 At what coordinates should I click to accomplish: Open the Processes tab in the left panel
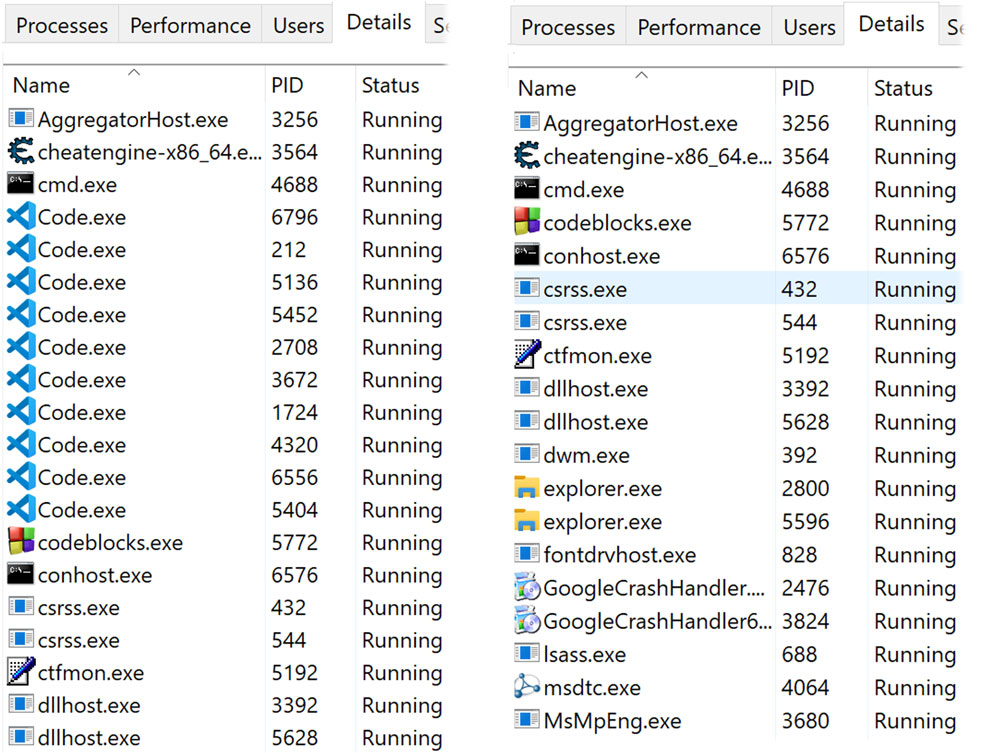(x=62, y=26)
